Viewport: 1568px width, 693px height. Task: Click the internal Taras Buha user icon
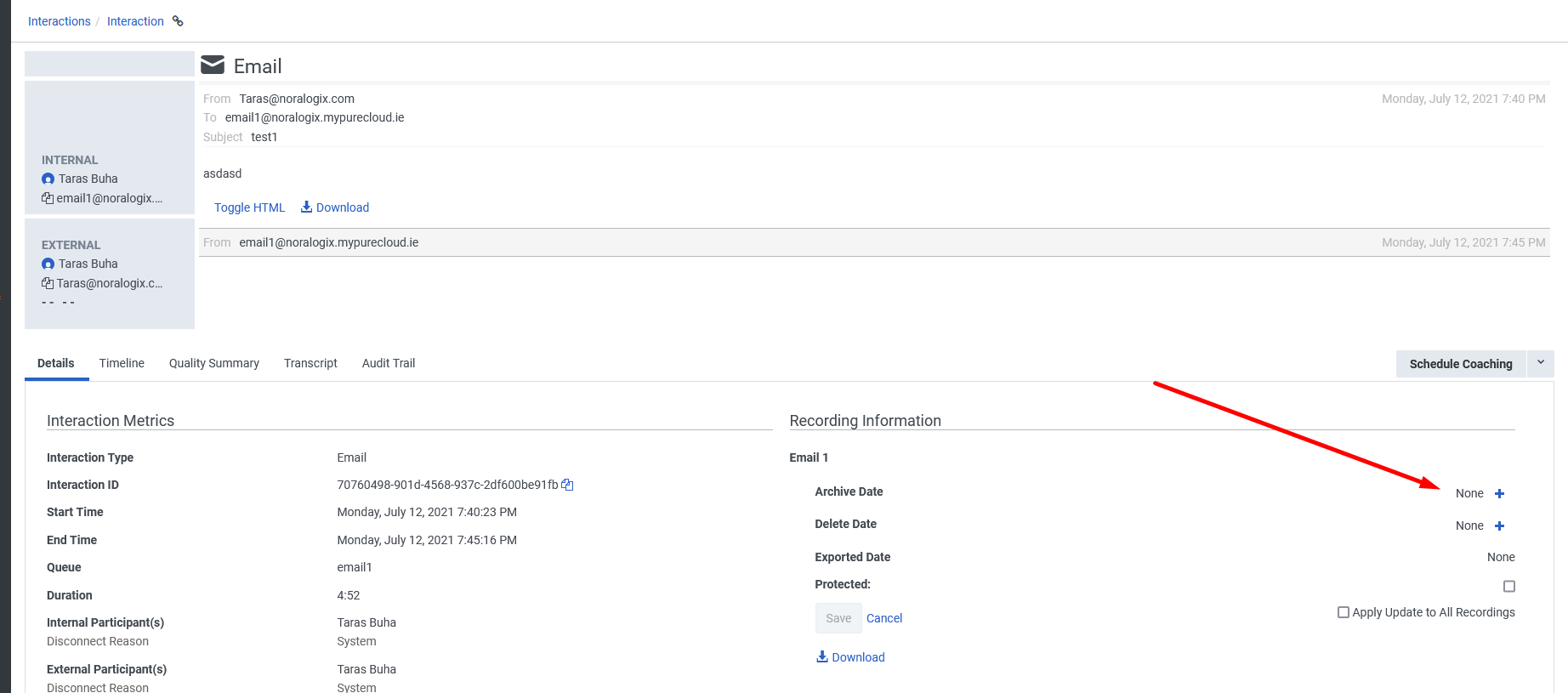[48, 179]
